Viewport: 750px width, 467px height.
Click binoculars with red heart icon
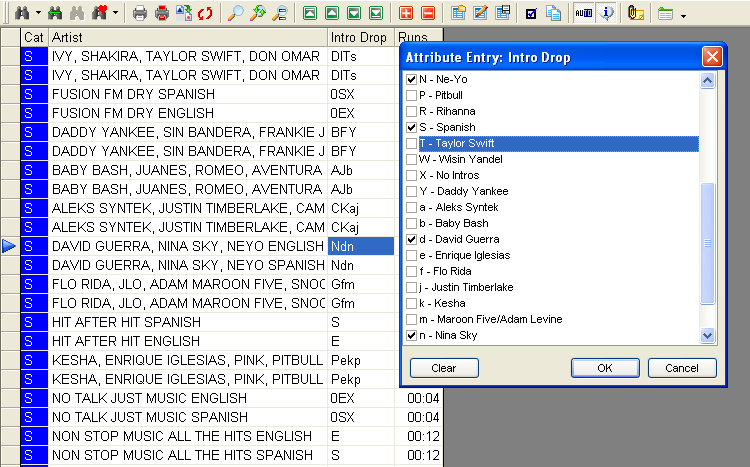[x=99, y=13]
